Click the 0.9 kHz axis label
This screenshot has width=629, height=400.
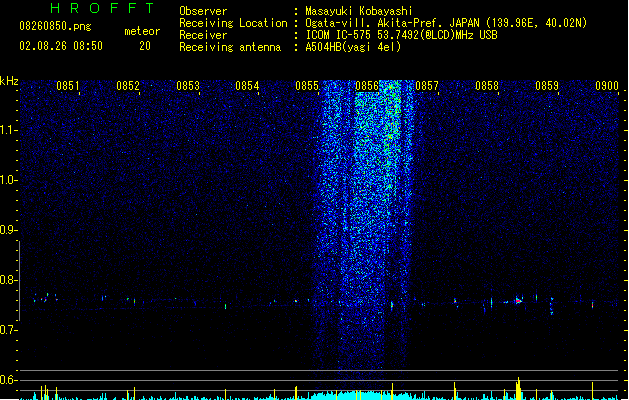click(x=8, y=230)
